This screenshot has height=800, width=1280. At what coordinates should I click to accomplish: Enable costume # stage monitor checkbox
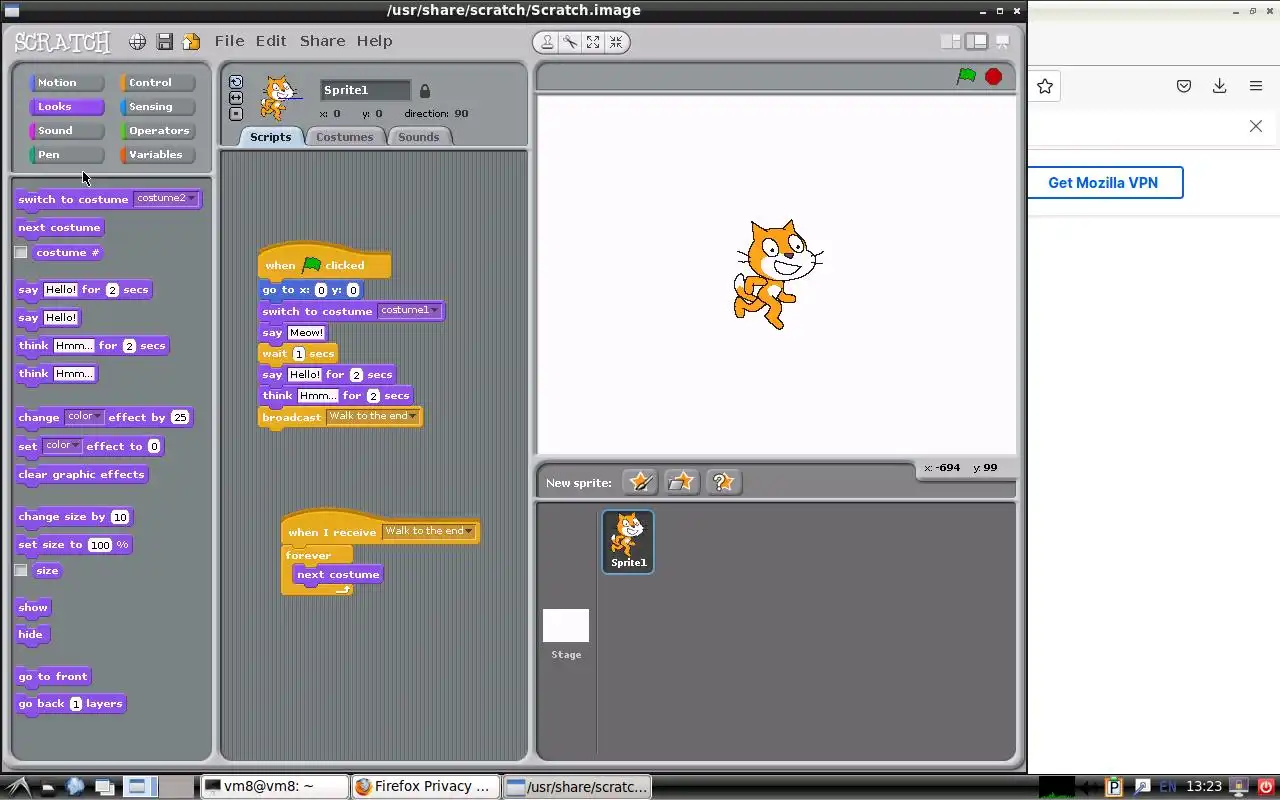[21, 253]
